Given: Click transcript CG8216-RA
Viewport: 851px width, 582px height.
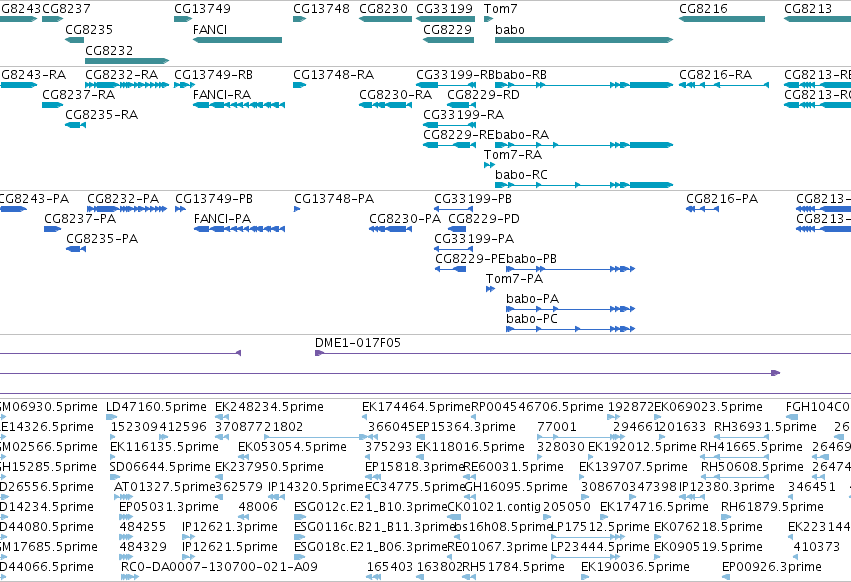Looking at the screenshot, I should (715, 74).
